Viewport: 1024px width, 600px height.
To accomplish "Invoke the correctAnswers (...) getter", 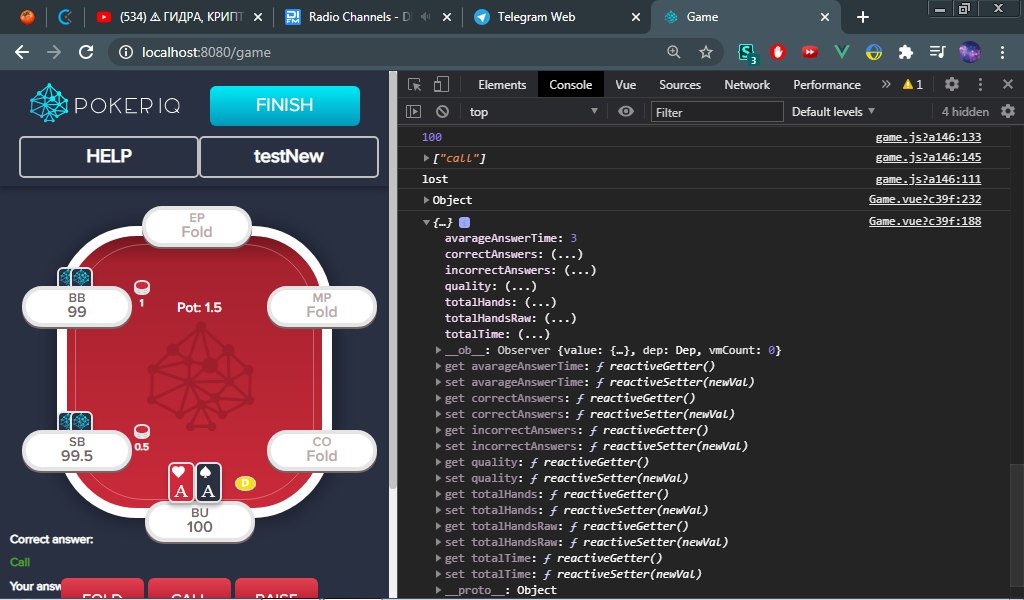I will click(x=566, y=254).
